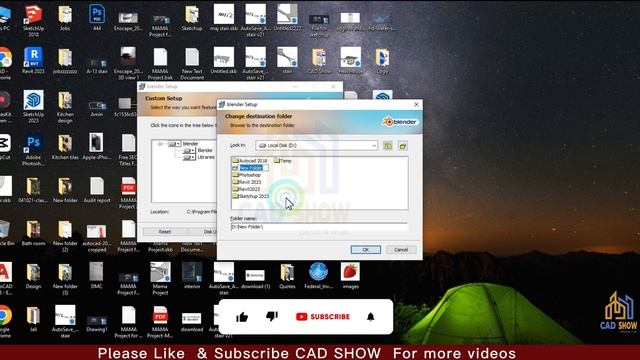Open Enscape 3D view 1 image
Image resolution: width=640 pixels, height=360 pixels.
(128, 63)
